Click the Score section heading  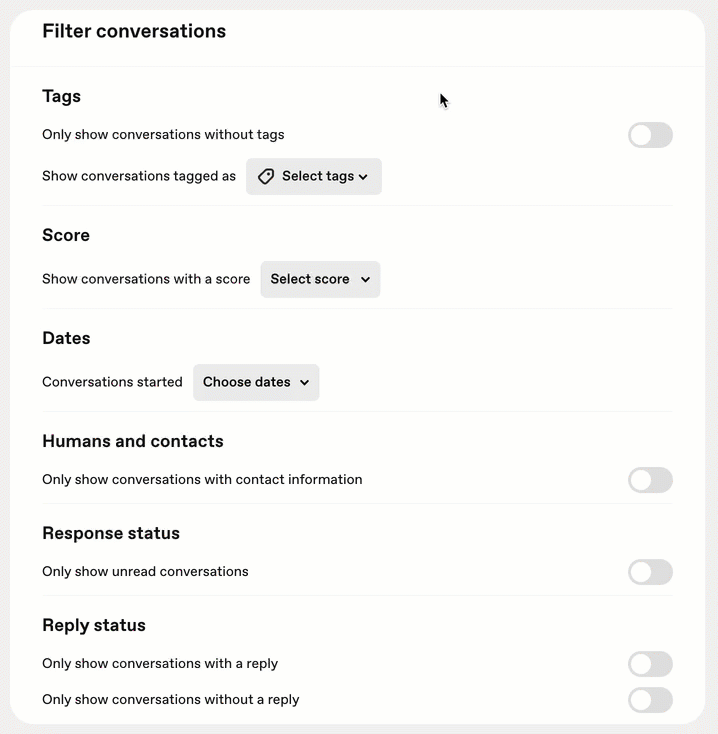click(x=66, y=235)
